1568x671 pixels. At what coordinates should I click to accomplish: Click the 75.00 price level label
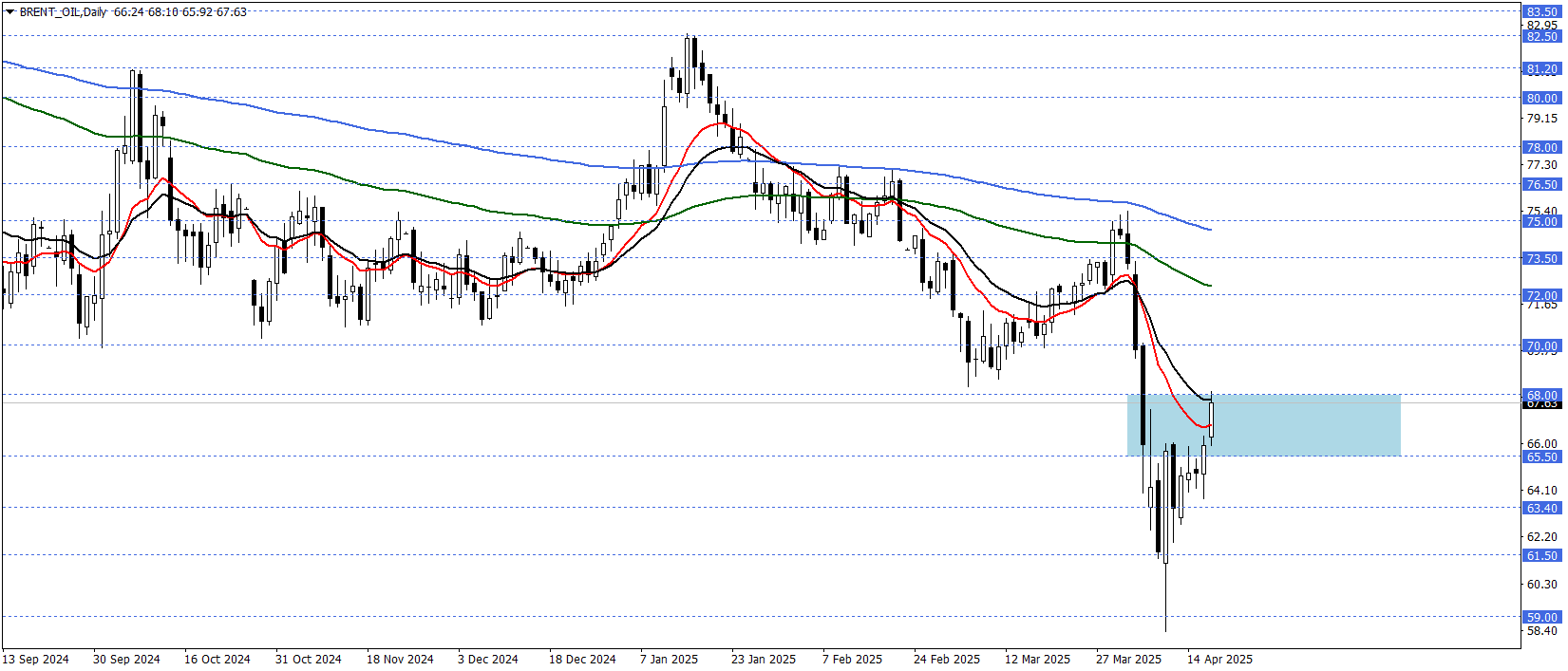1541,221
